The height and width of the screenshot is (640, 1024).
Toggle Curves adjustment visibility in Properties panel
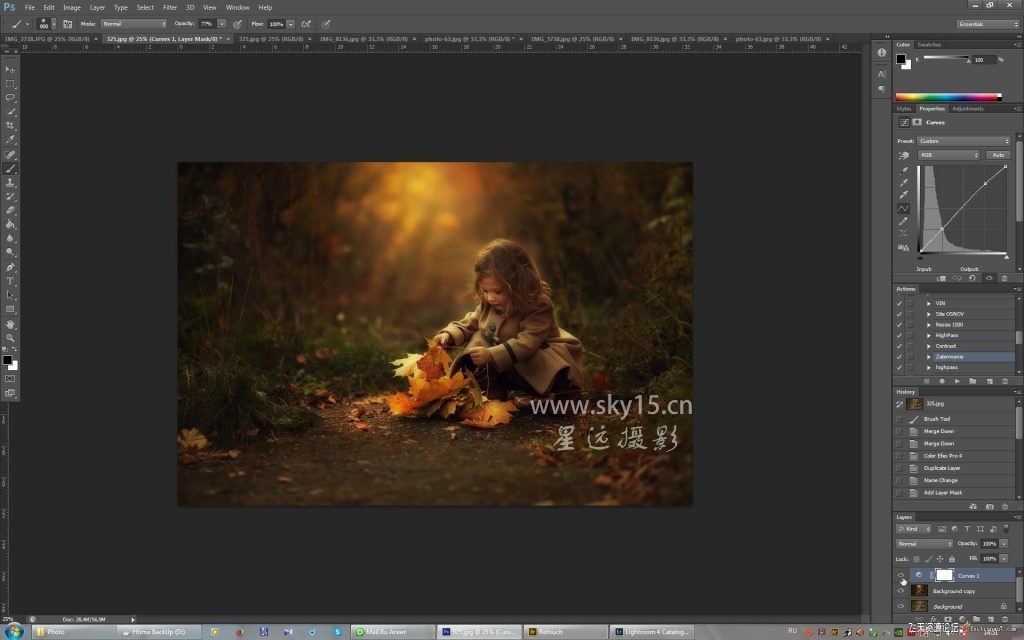989,278
